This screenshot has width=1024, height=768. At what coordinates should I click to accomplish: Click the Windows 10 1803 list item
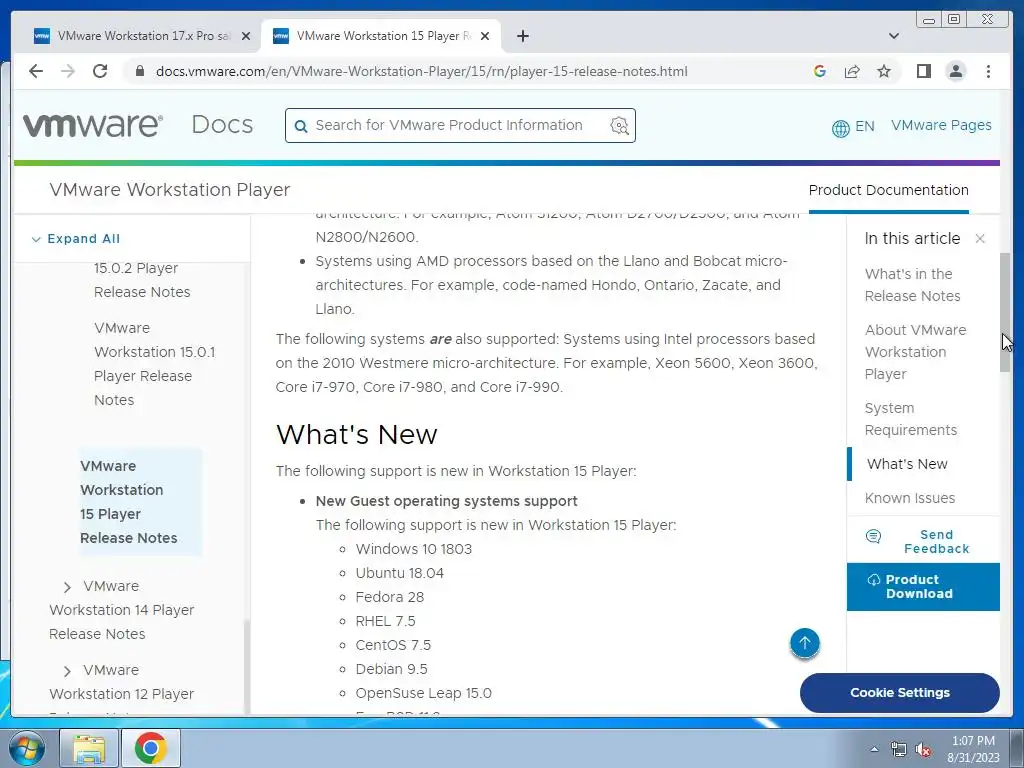tap(413, 549)
